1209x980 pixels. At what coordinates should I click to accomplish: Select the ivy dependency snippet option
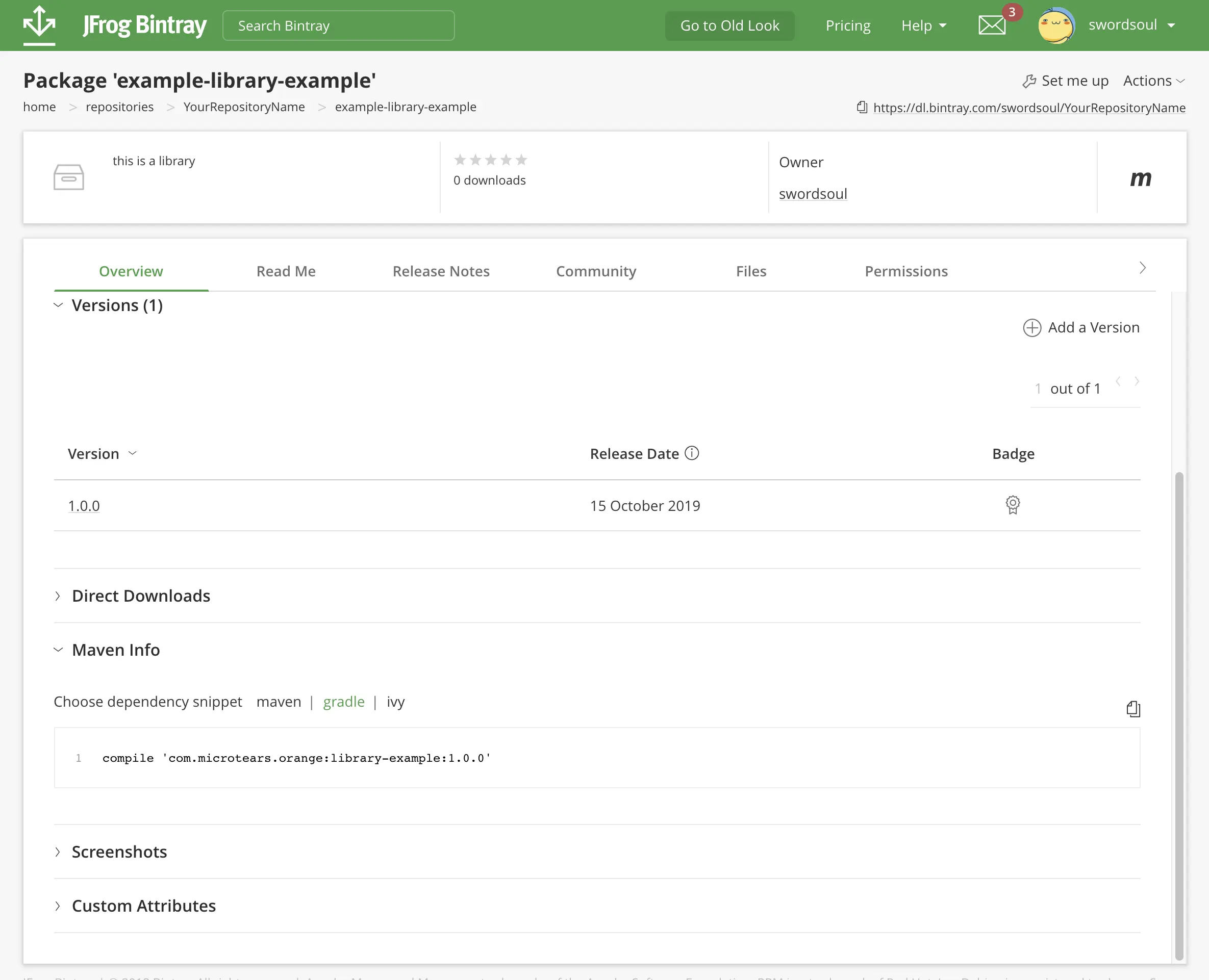[395, 702]
